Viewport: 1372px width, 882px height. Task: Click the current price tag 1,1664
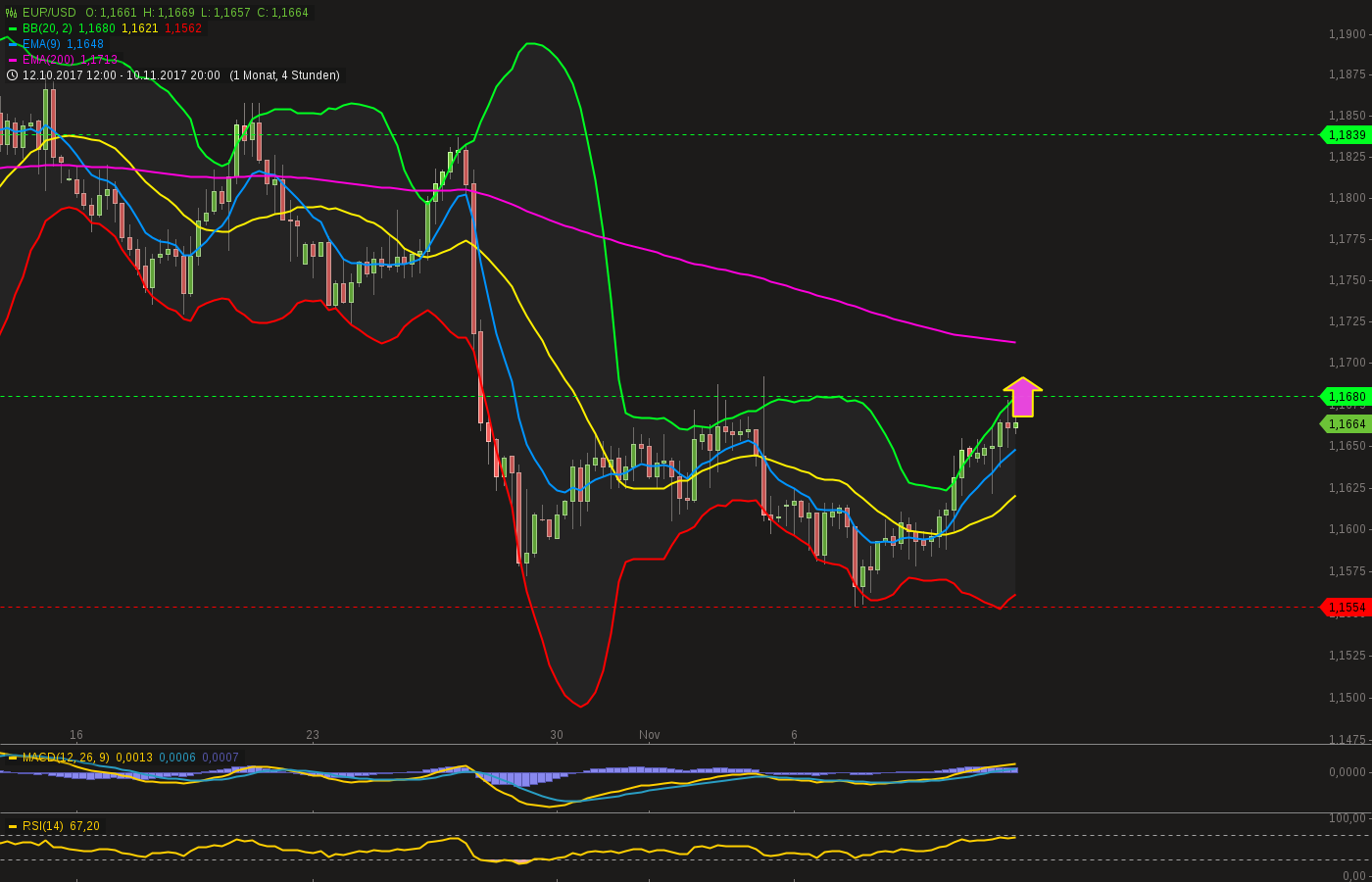tap(1347, 424)
